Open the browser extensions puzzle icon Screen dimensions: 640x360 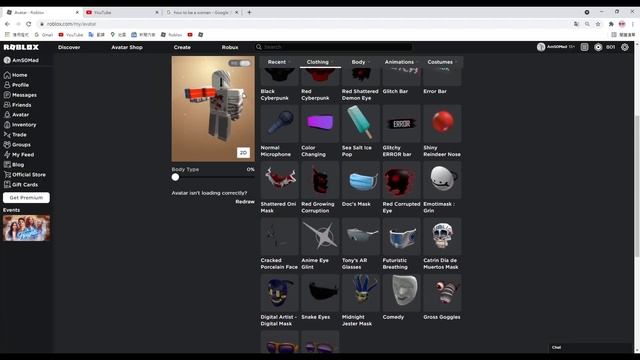pos(611,24)
